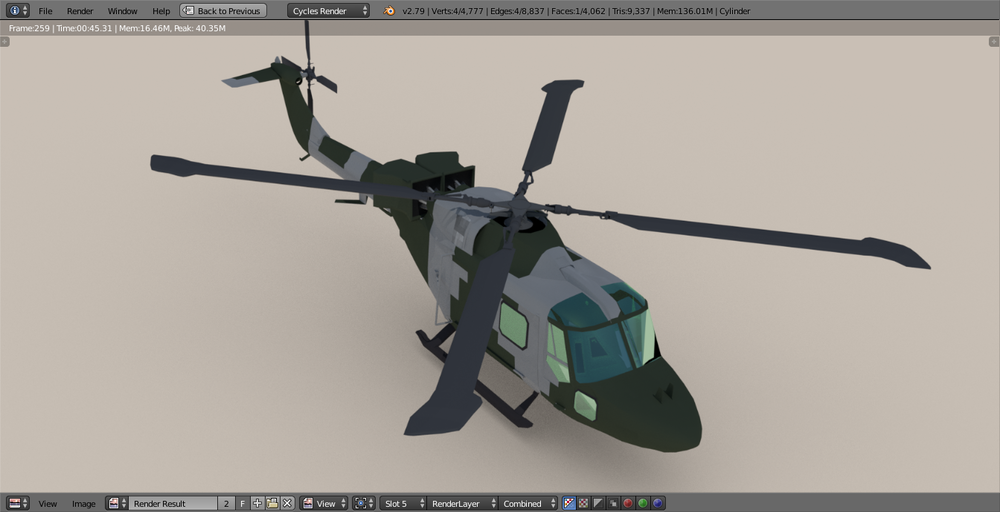Browse images with the image datablock icon
The width and height of the screenshot is (1000, 512).
[116, 503]
